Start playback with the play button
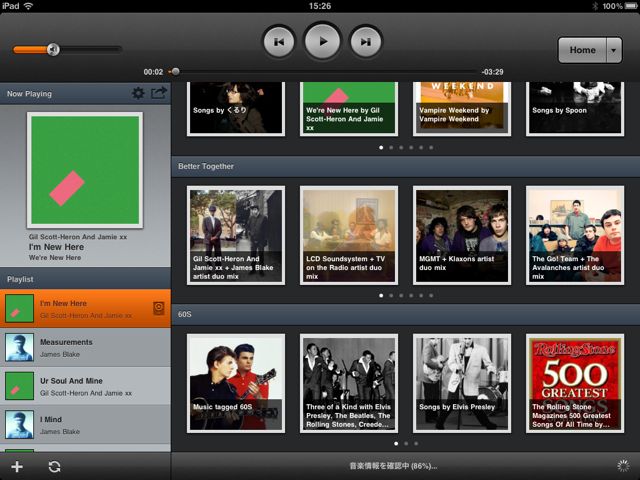The width and height of the screenshot is (640, 480). [322, 41]
